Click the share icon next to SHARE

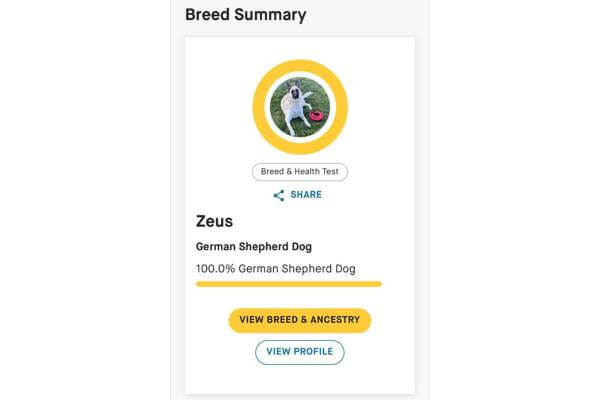[x=279, y=195]
